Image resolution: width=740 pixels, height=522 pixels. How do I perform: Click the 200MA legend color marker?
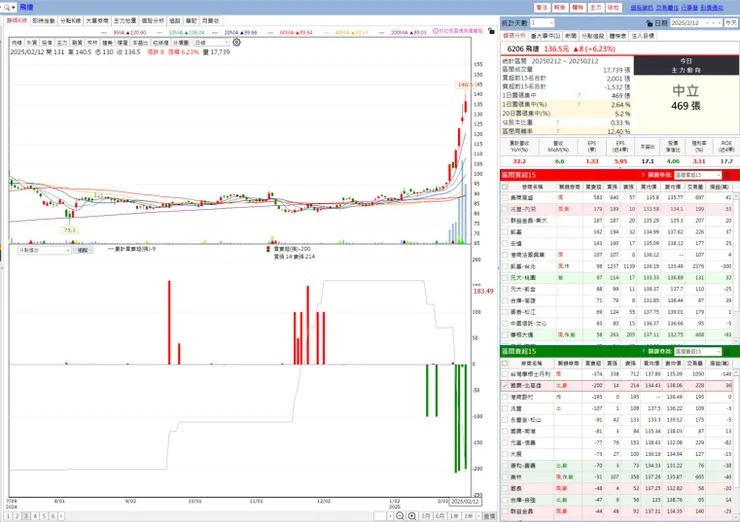[x=383, y=33]
